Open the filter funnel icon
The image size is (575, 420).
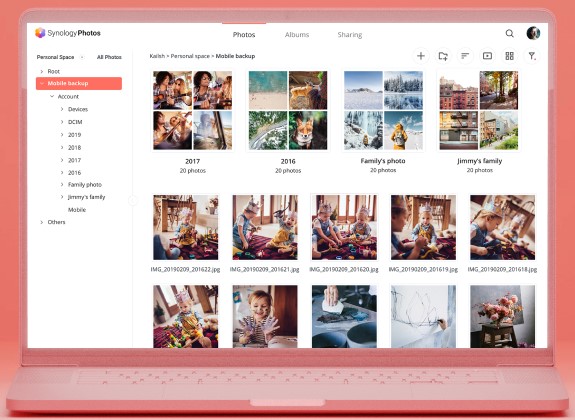pyautogui.click(x=532, y=56)
